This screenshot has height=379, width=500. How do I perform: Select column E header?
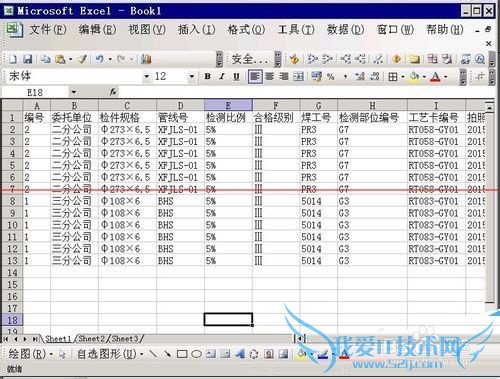pyautogui.click(x=228, y=106)
